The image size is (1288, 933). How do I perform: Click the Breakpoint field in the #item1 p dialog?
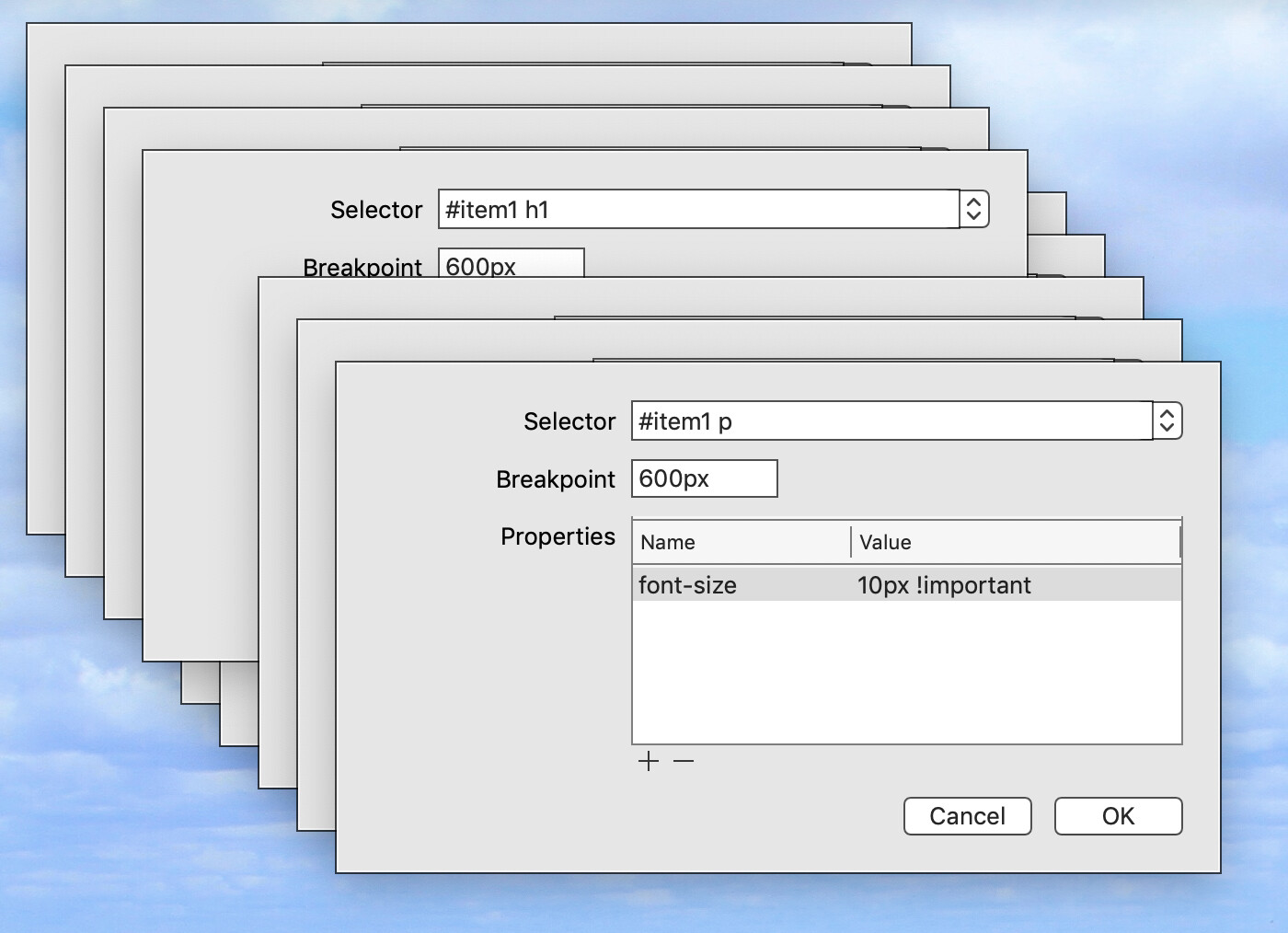(x=704, y=478)
